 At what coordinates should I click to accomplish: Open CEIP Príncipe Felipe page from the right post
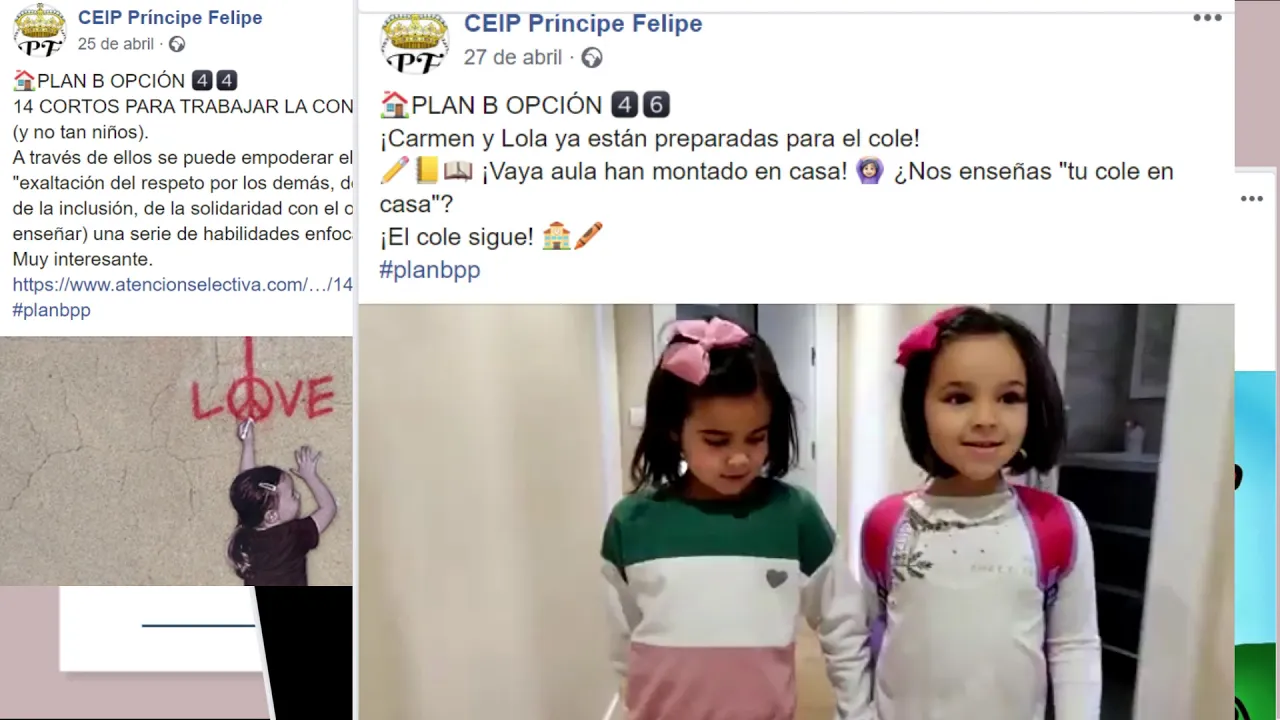point(583,23)
